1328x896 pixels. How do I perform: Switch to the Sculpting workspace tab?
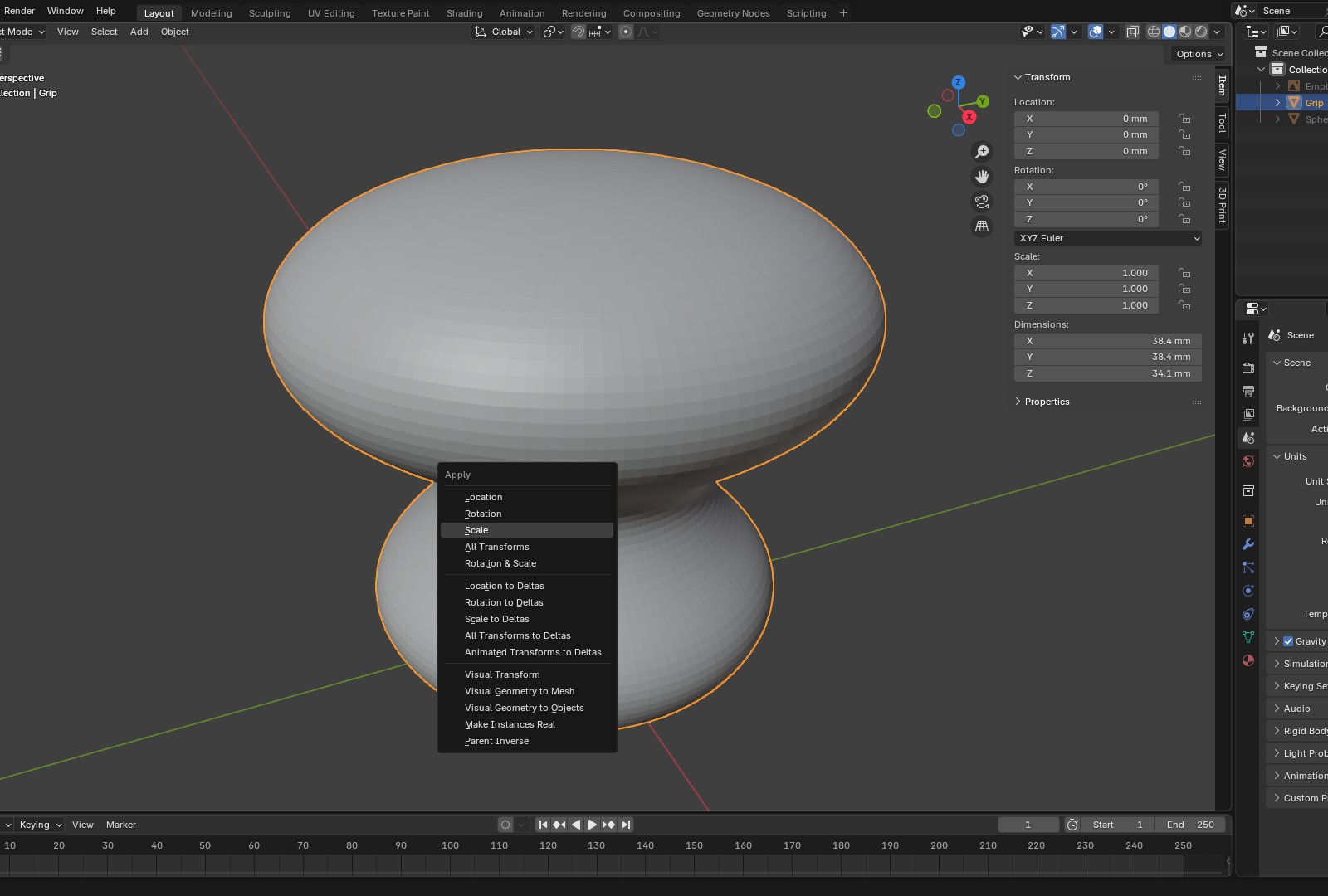tap(270, 13)
